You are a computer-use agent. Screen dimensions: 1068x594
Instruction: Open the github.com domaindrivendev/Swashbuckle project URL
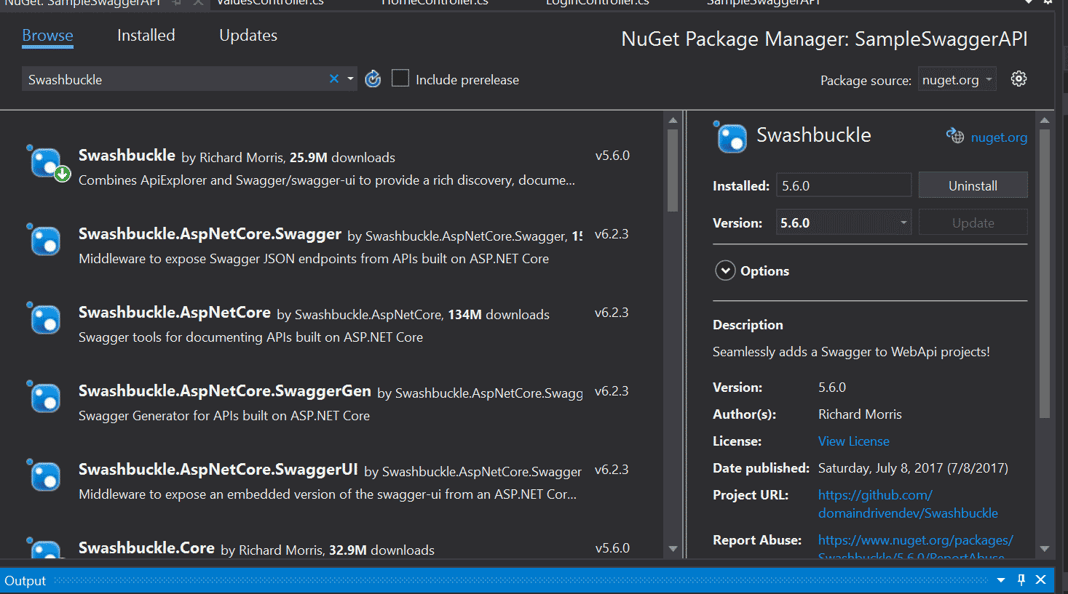[x=908, y=504]
